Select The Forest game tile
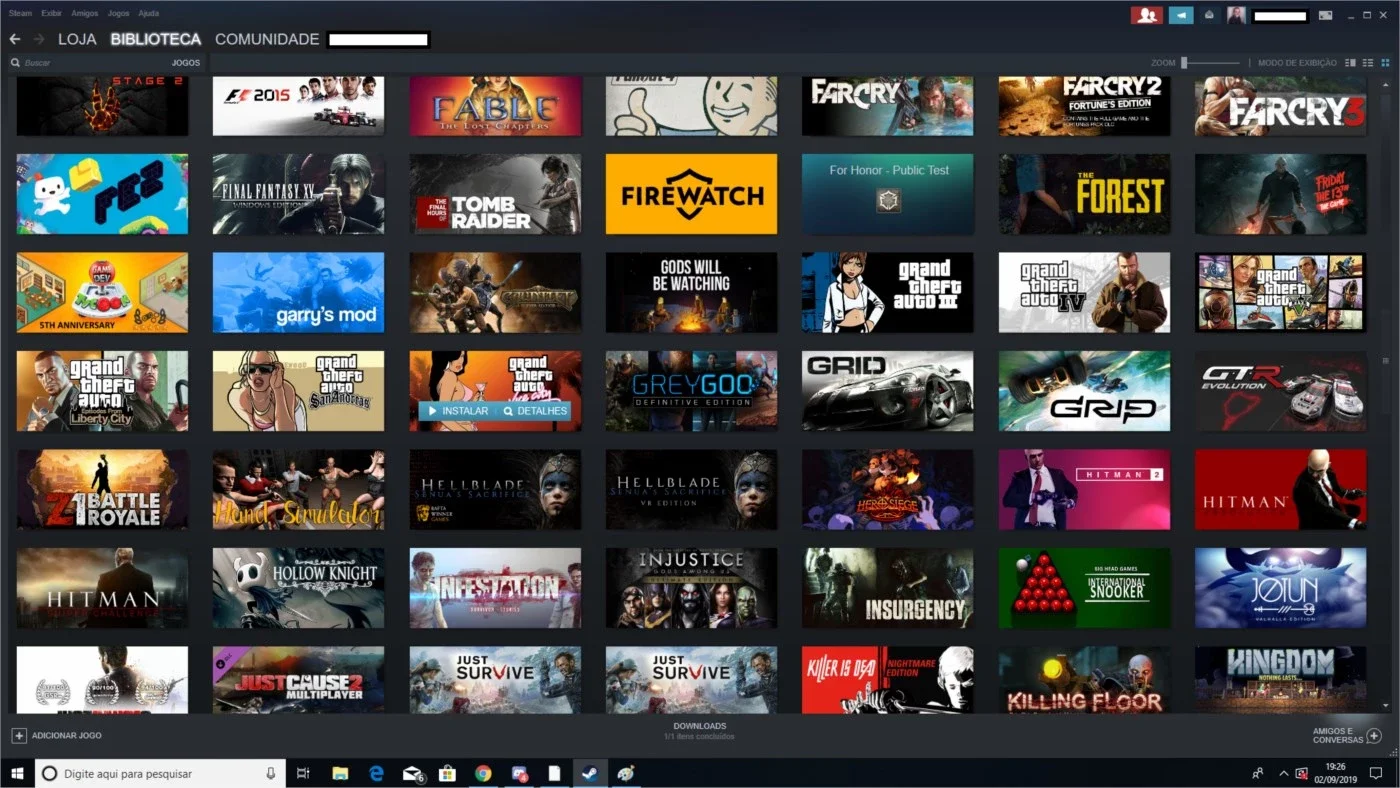 click(1084, 194)
